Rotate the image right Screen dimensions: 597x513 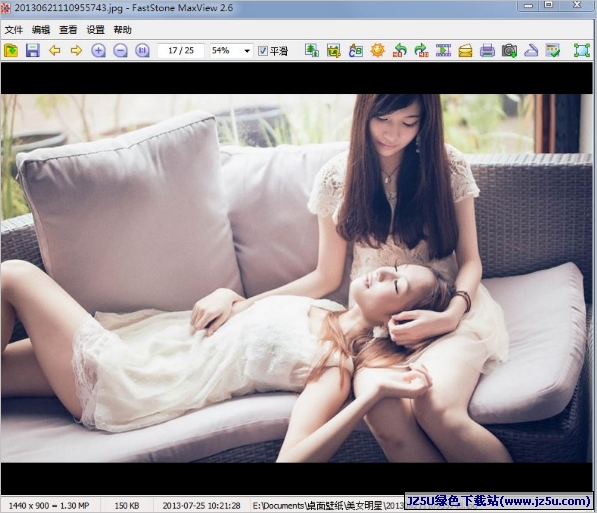click(421, 50)
